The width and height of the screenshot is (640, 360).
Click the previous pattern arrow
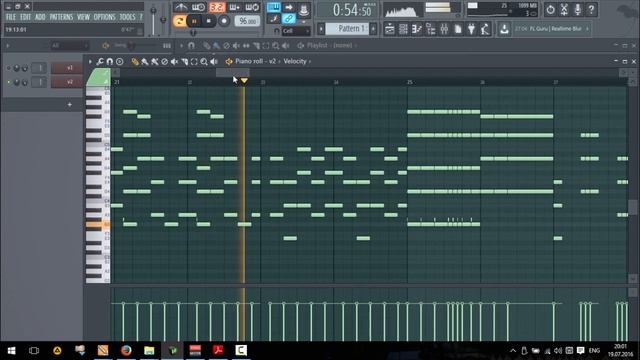pos(321,29)
